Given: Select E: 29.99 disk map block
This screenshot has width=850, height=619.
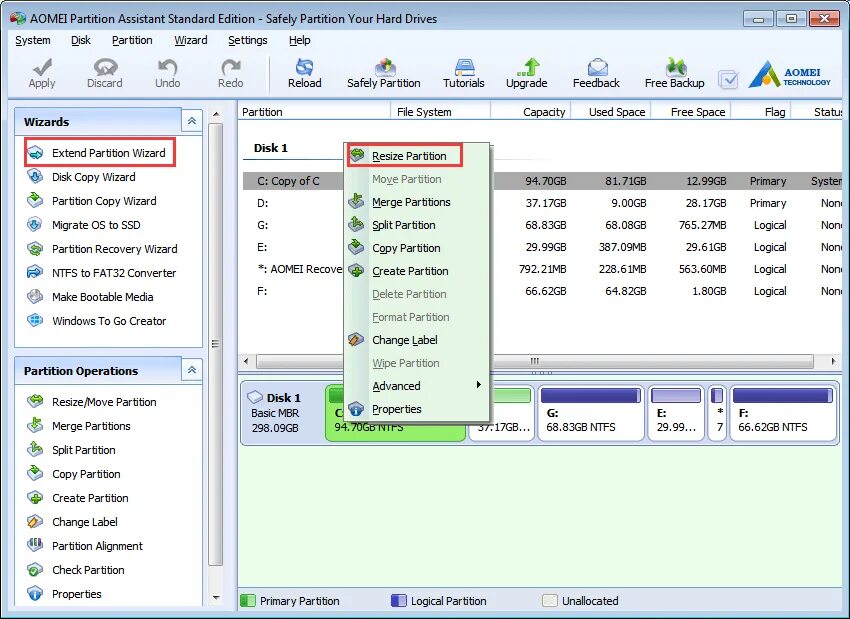Looking at the screenshot, I should tap(676, 414).
